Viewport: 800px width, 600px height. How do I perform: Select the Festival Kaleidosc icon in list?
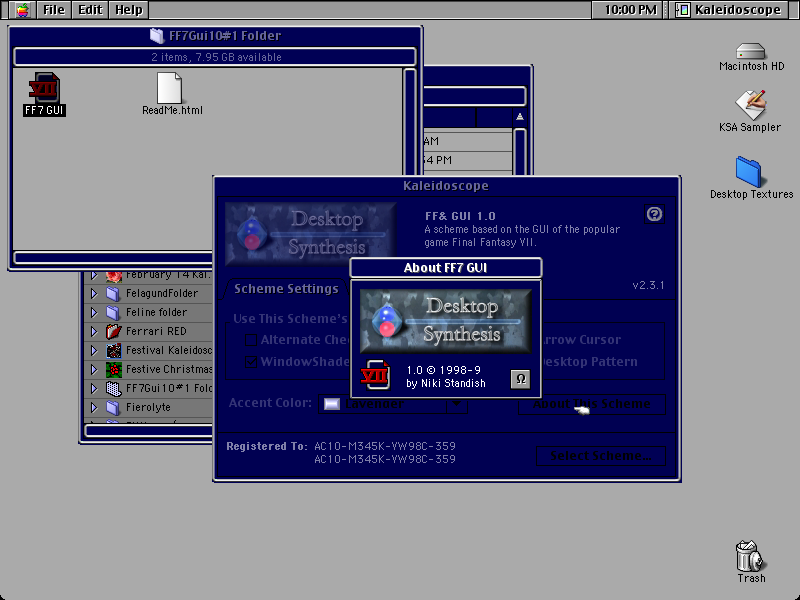coord(113,351)
